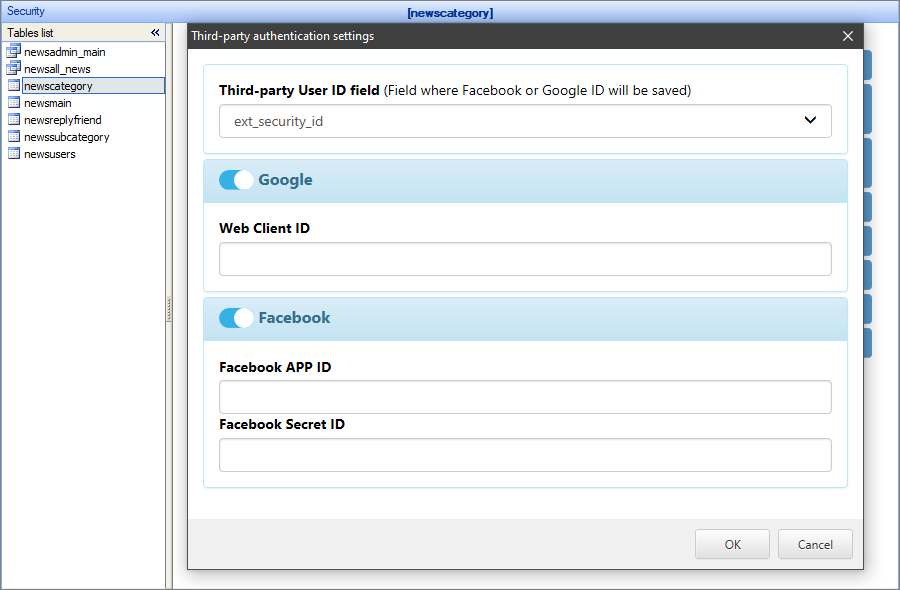Viewport: 900px width, 590px height.
Task: Click the Web Client ID input field
Action: tap(525, 259)
